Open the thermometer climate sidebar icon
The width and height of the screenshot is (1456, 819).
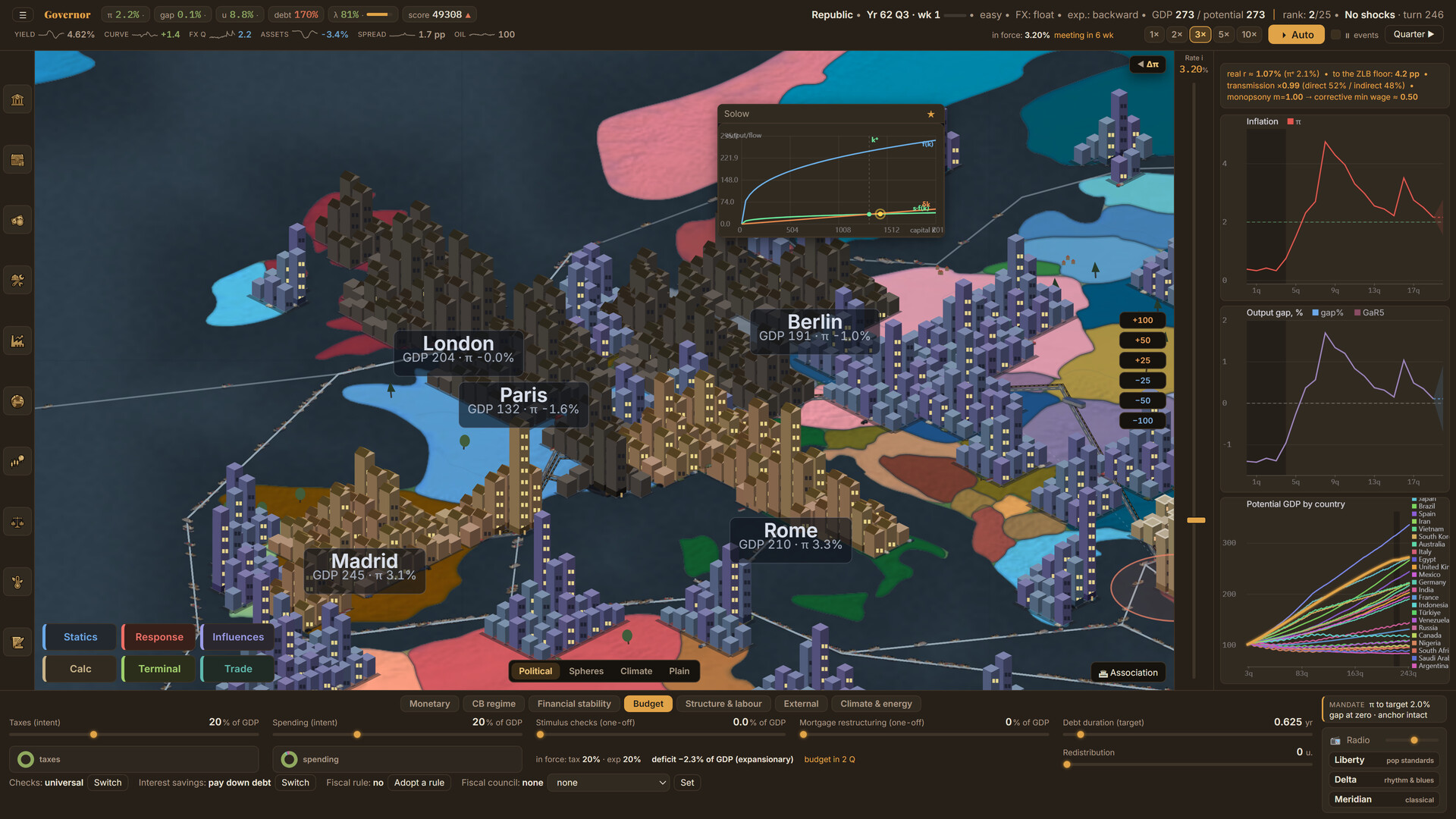[x=17, y=582]
